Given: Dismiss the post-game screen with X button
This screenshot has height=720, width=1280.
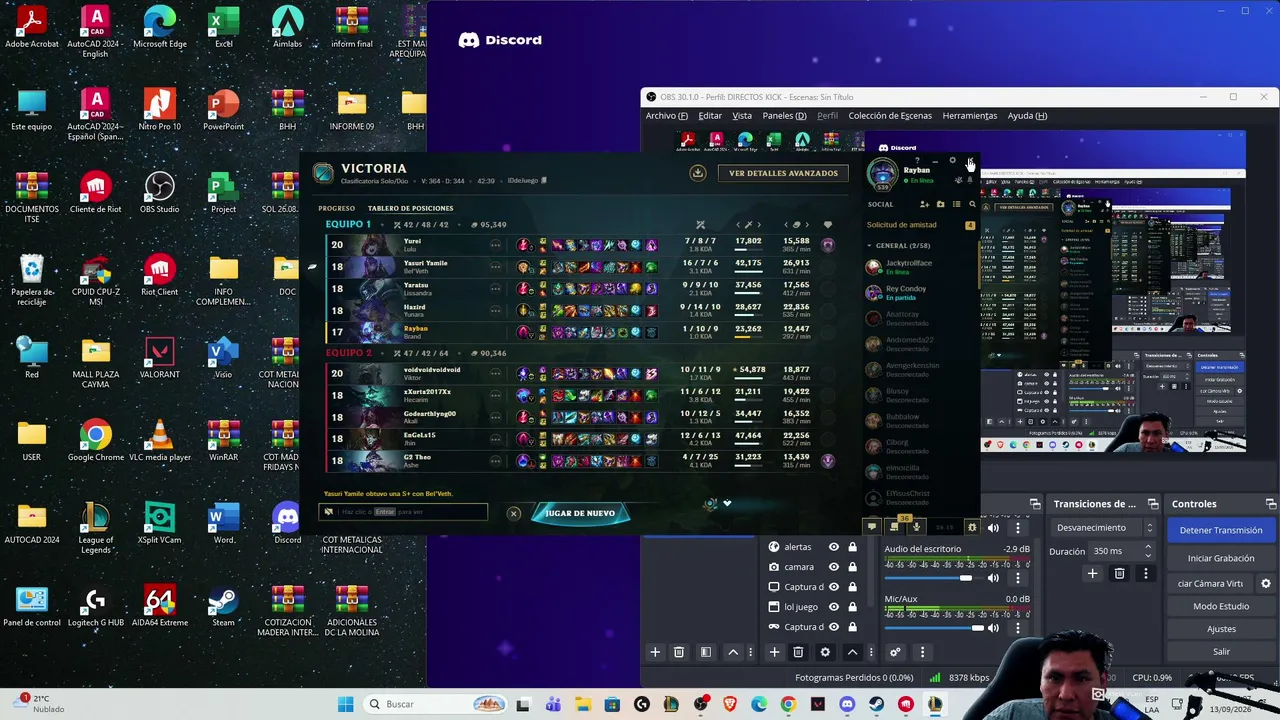Looking at the screenshot, I should 513,513.
